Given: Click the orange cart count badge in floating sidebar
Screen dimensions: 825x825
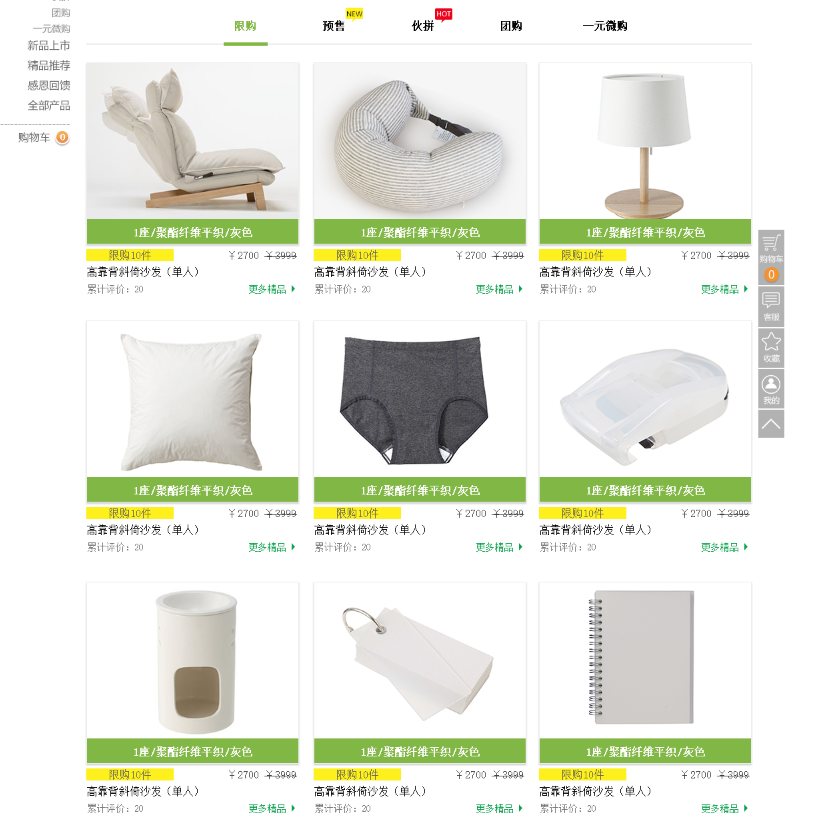Looking at the screenshot, I should click(771, 275).
